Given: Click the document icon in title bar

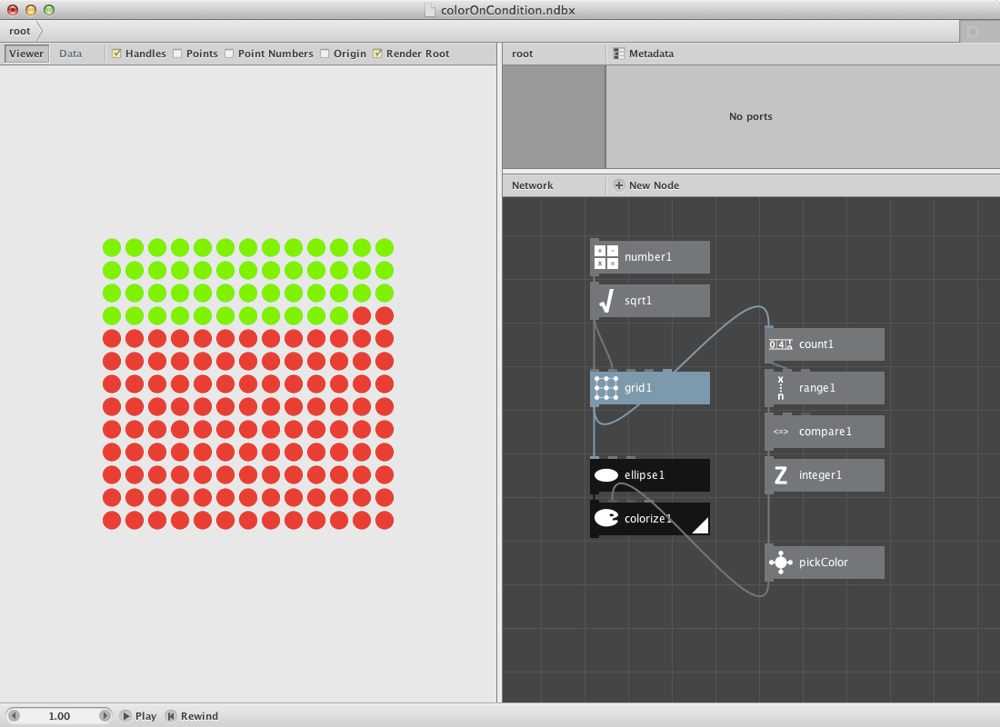Looking at the screenshot, I should (430, 10).
